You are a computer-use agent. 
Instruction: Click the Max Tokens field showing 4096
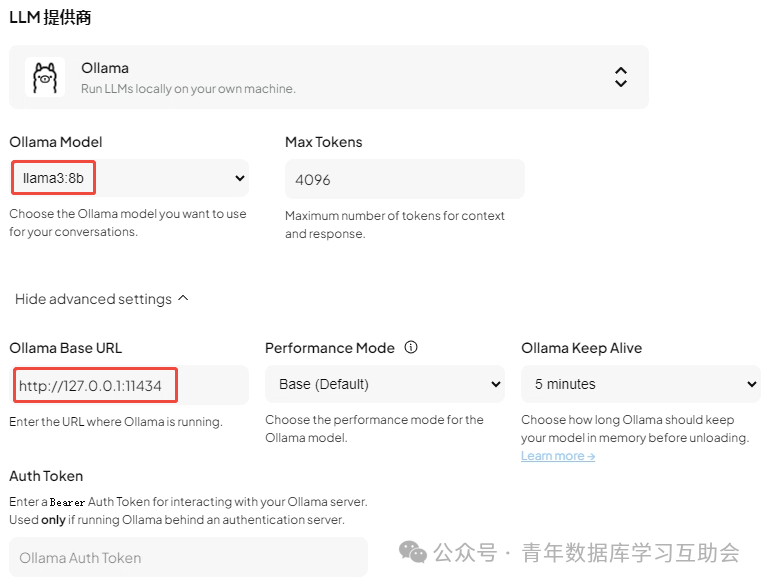point(404,180)
